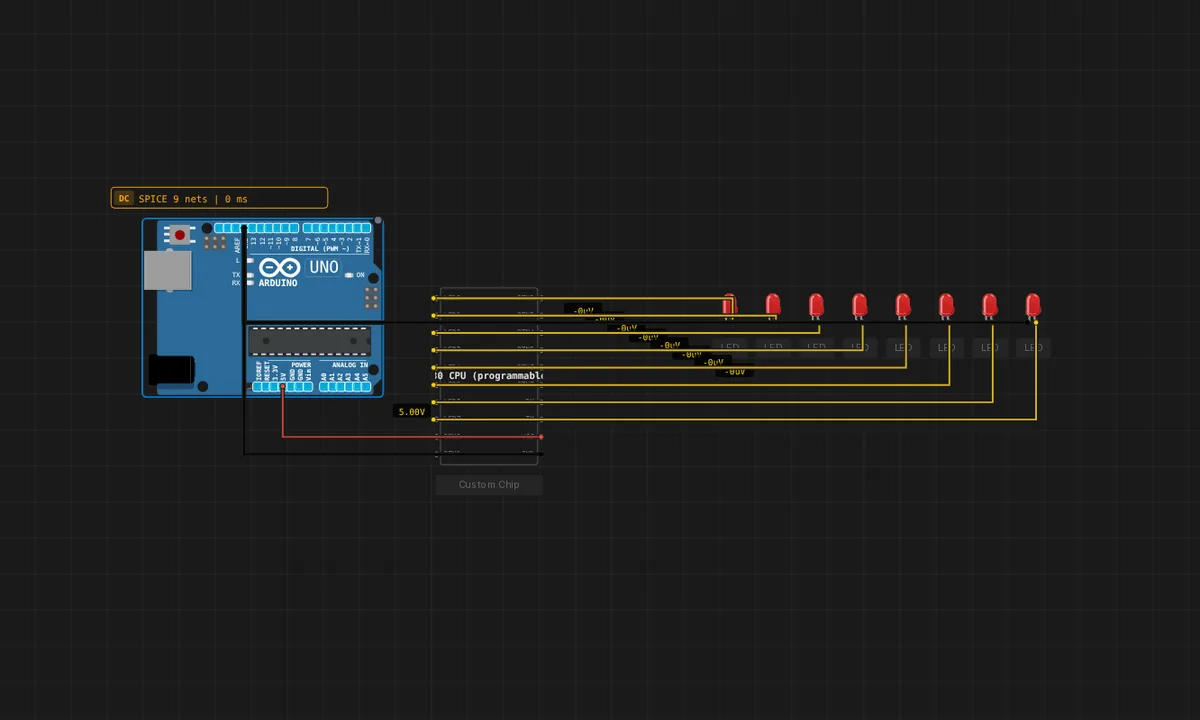
Task: Click the UNO label on the board
Action: pyautogui.click(x=324, y=267)
